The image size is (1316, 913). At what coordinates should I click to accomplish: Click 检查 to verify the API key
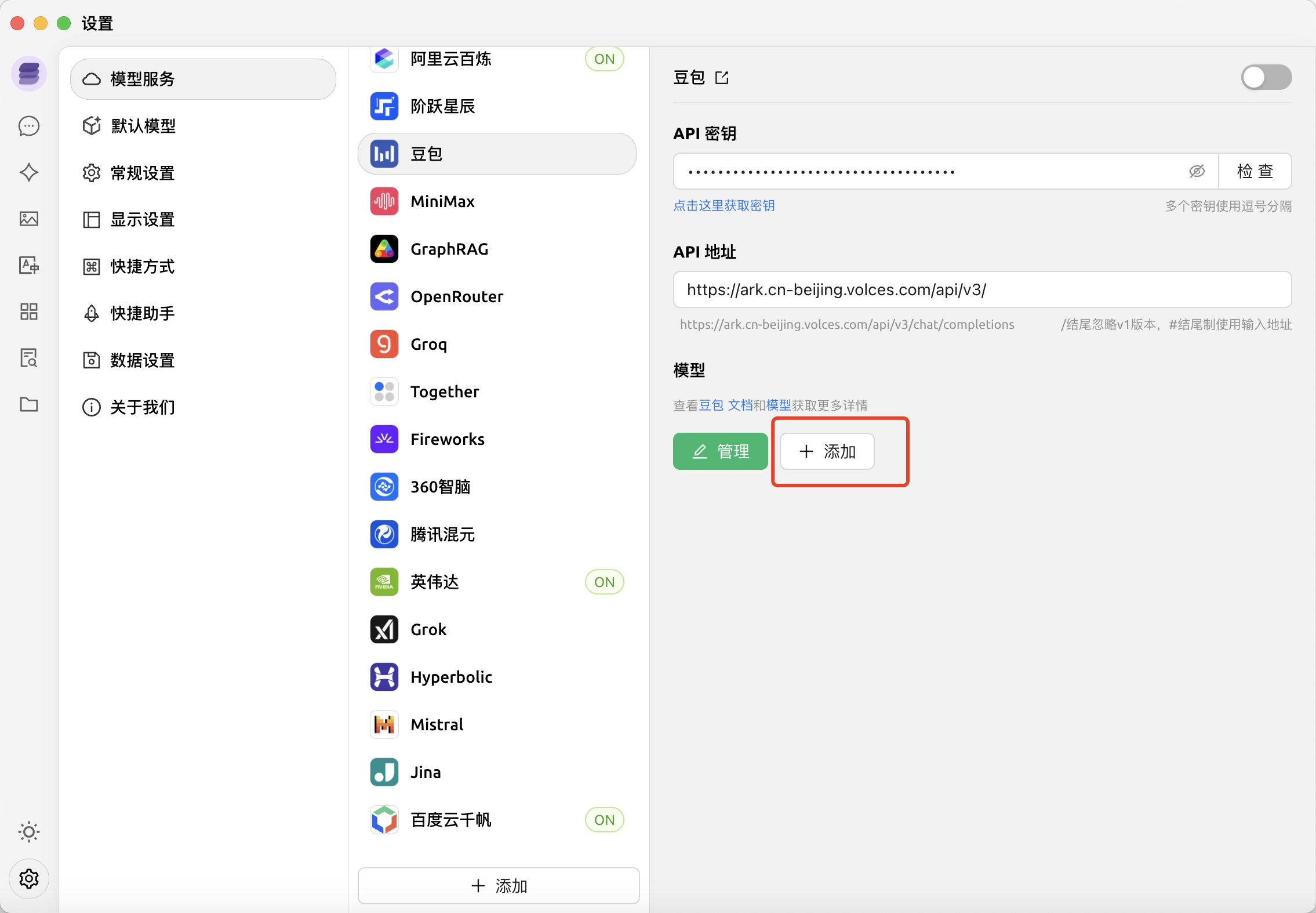click(x=1255, y=171)
